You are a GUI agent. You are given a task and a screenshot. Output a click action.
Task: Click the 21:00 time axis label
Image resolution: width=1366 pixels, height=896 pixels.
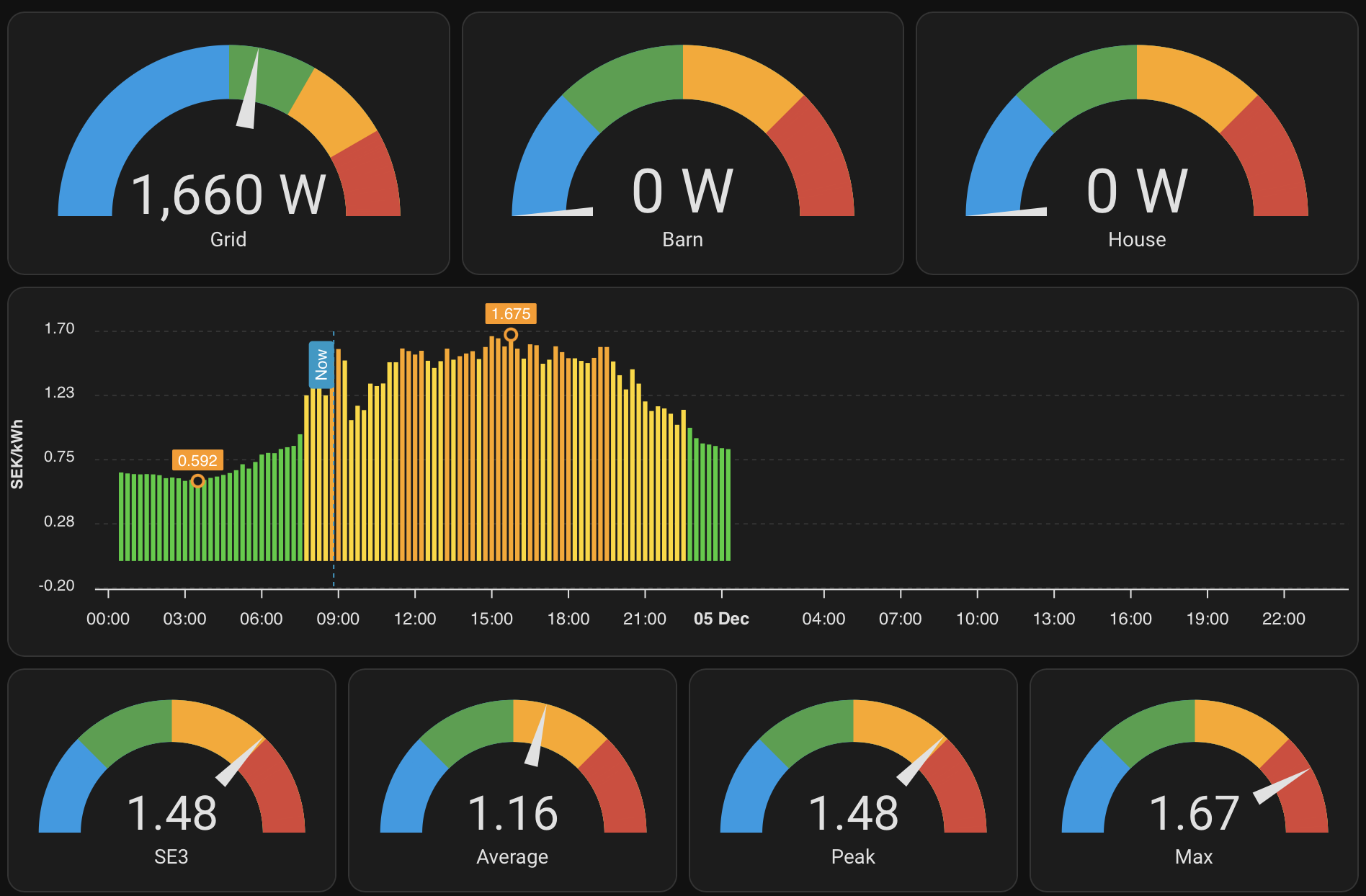click(644, 619)
